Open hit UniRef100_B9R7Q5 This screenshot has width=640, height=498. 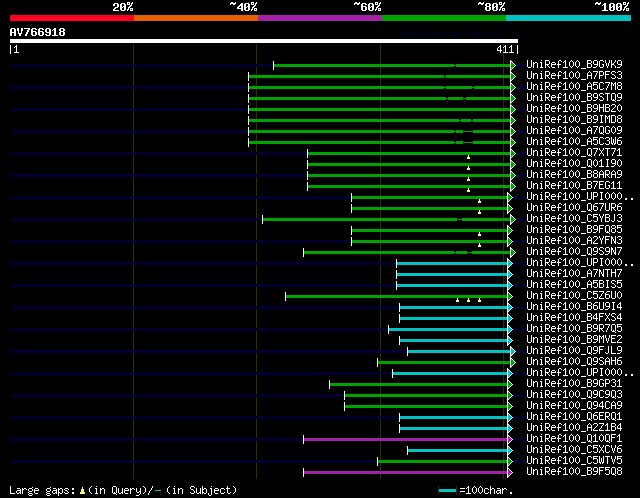574,329
